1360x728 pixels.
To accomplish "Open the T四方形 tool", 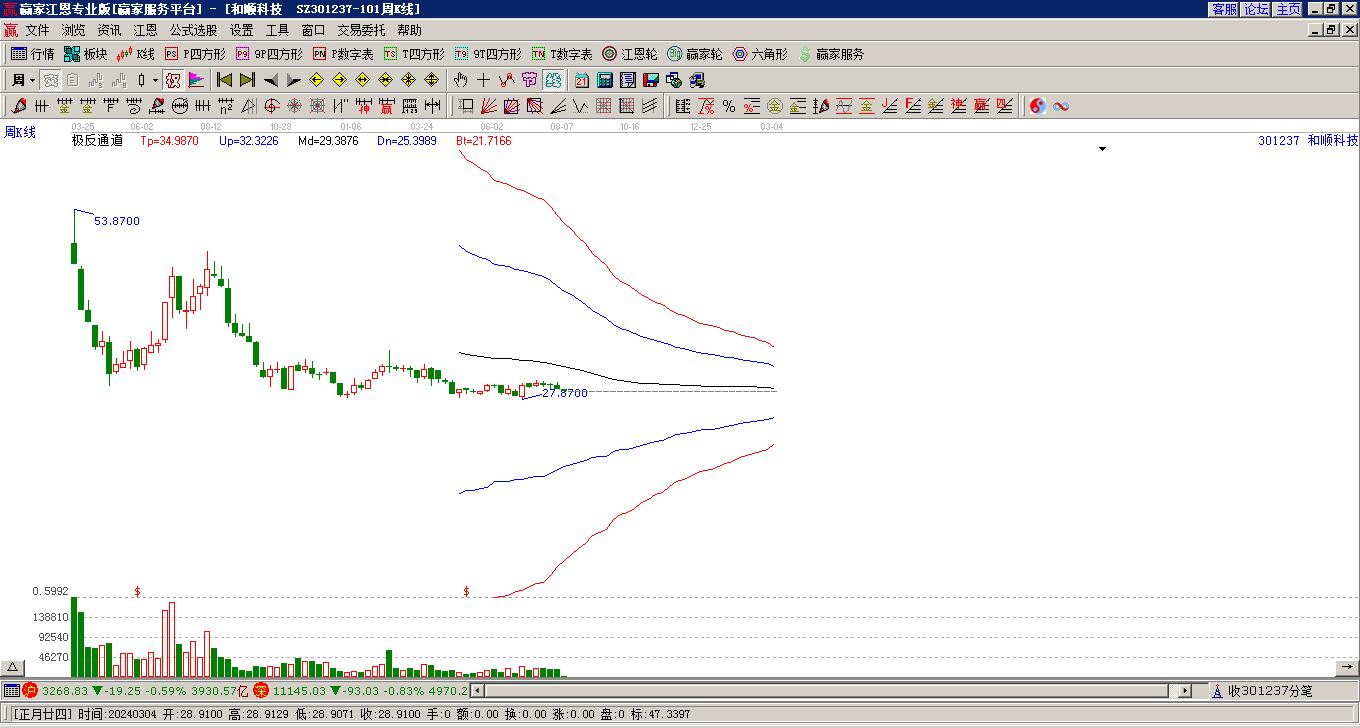I will click(414, 54).
